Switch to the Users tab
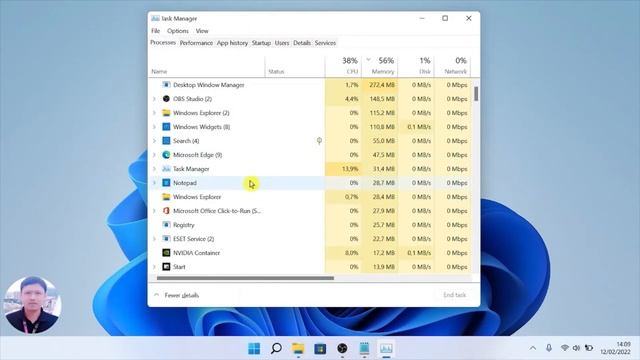Screen dimensions: 640x360 point(282,43)
